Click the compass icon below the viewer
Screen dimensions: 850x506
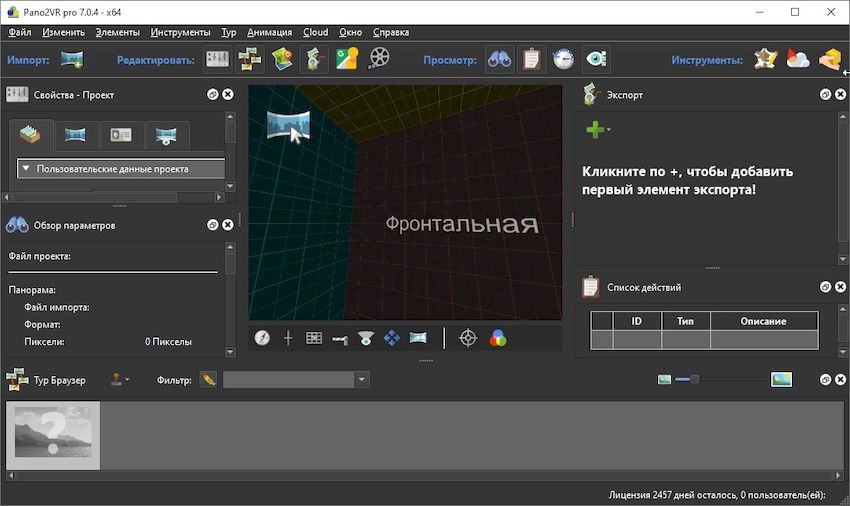(262, 338)
